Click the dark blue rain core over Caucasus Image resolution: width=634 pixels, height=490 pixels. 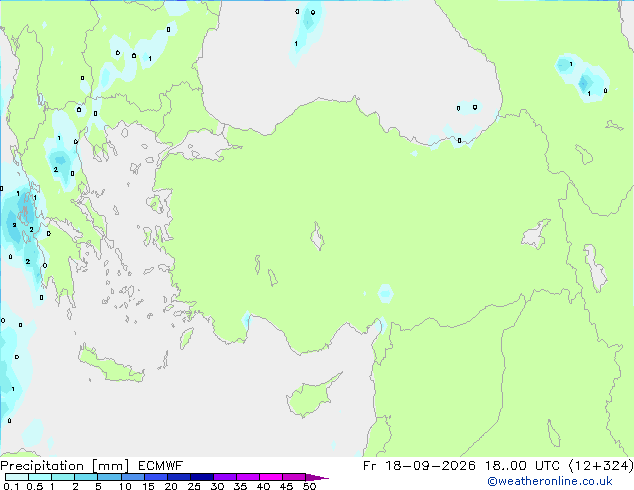(584, 83)
